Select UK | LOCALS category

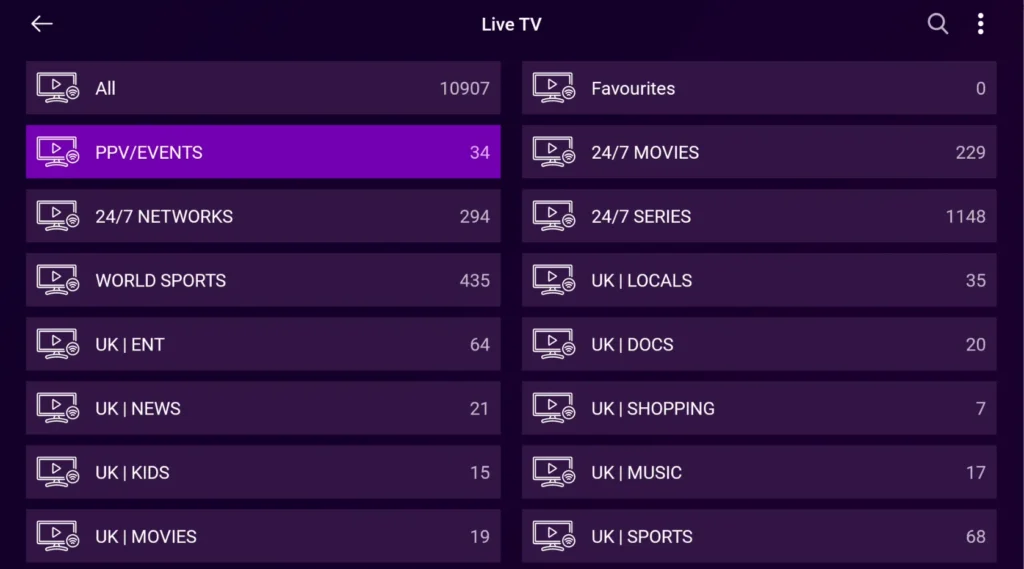759,280
